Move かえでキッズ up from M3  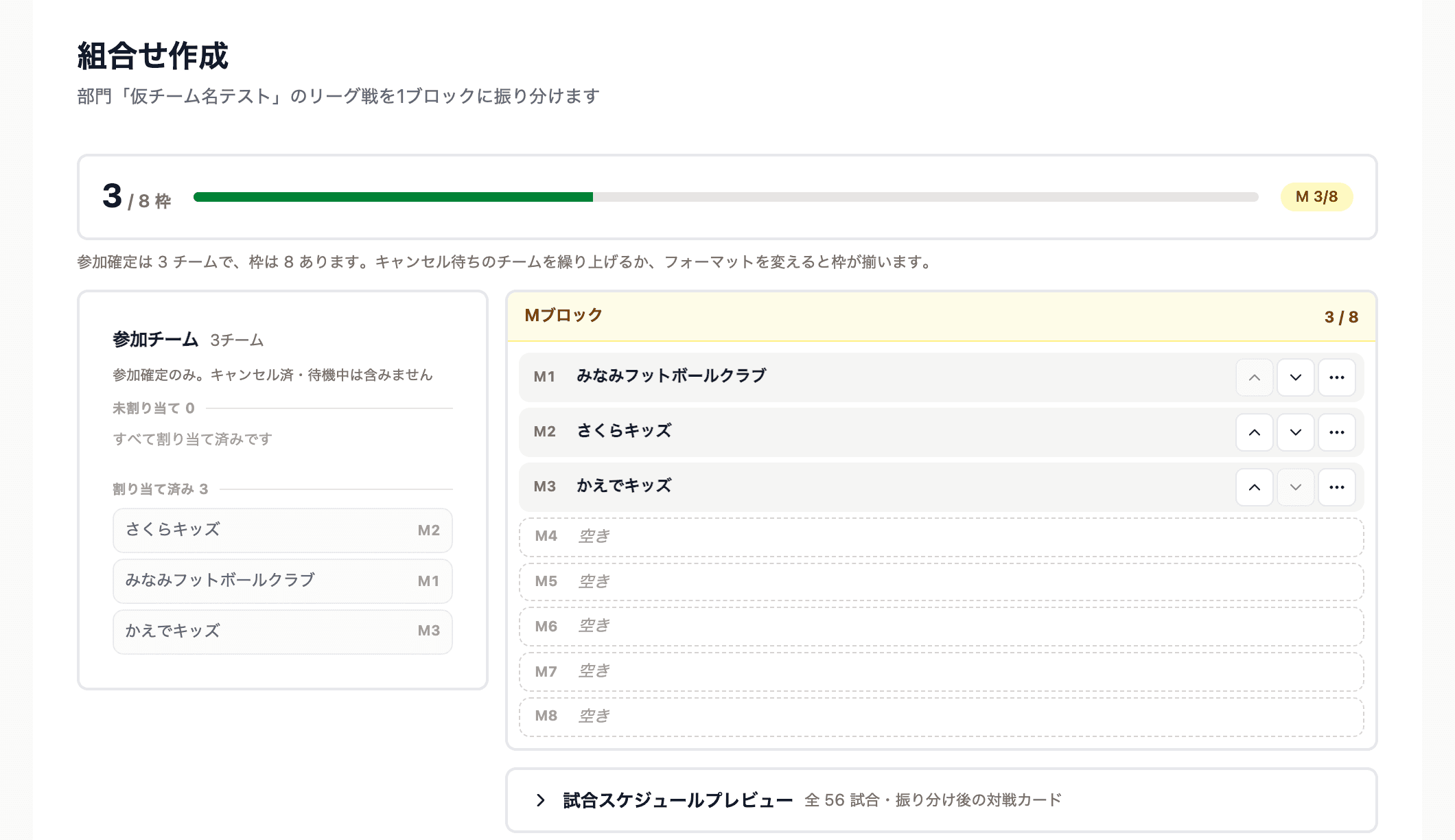1255,487
